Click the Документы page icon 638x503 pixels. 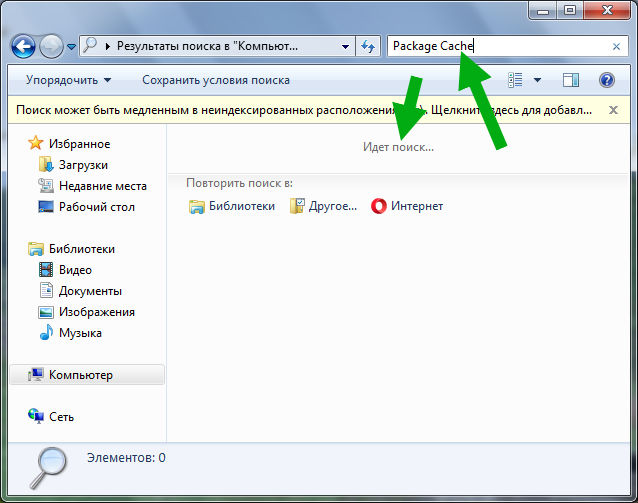pyautogui.click(x=46, y=290)
